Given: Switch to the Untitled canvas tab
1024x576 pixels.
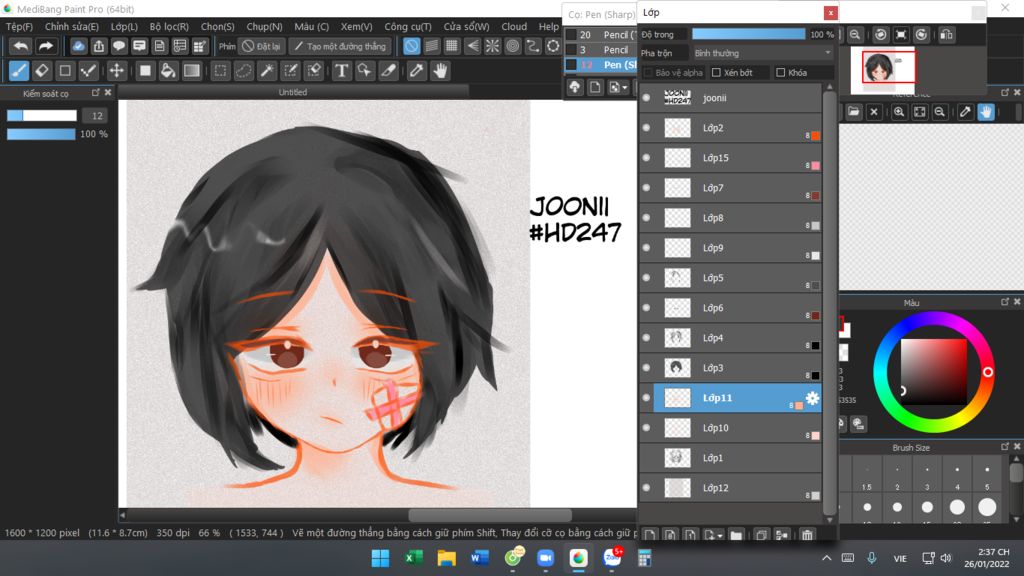Looking at the screenshot, I should coord(293,92).
